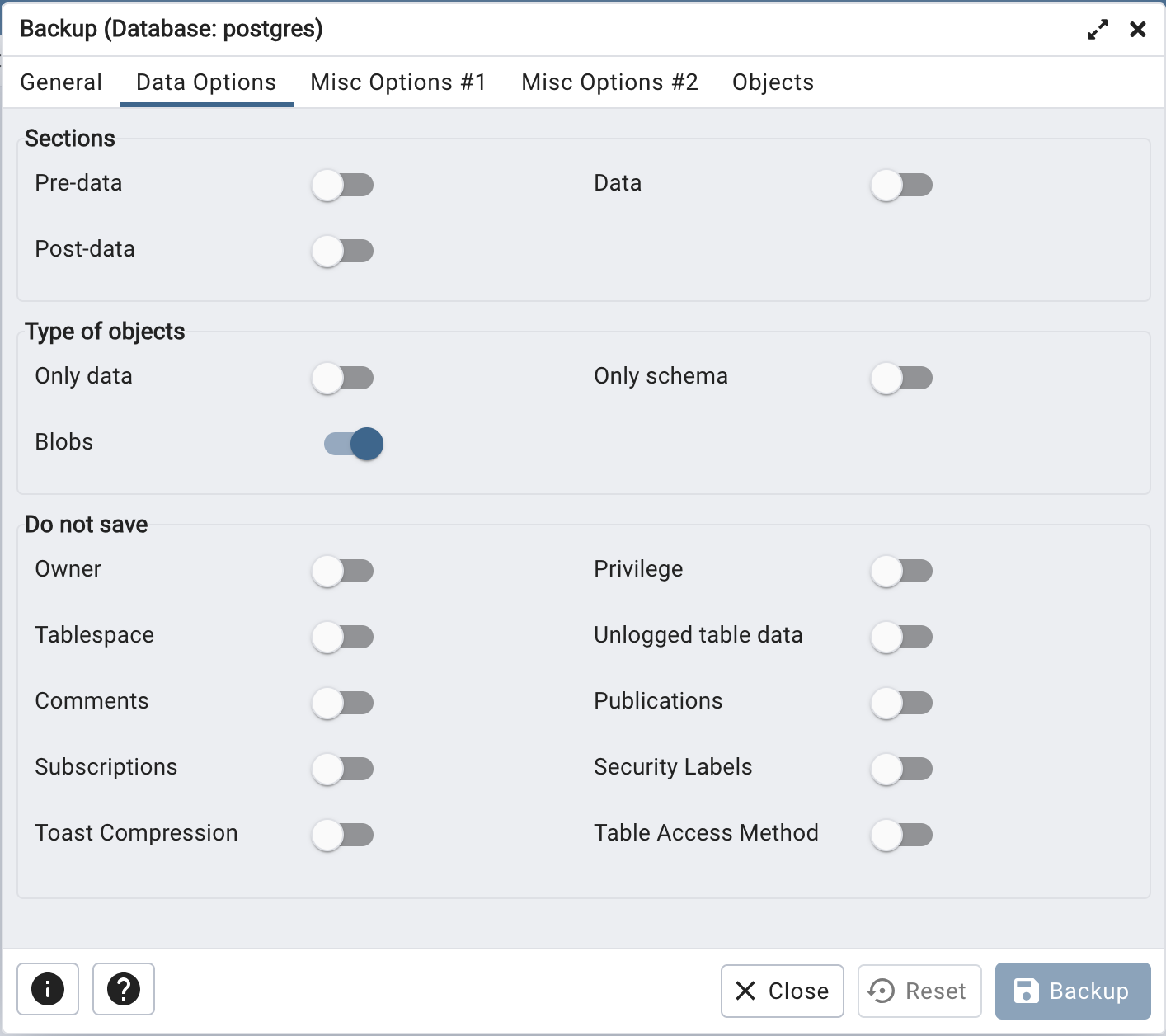
Task: Click the Reset button
Action: (x=919, y=991)
